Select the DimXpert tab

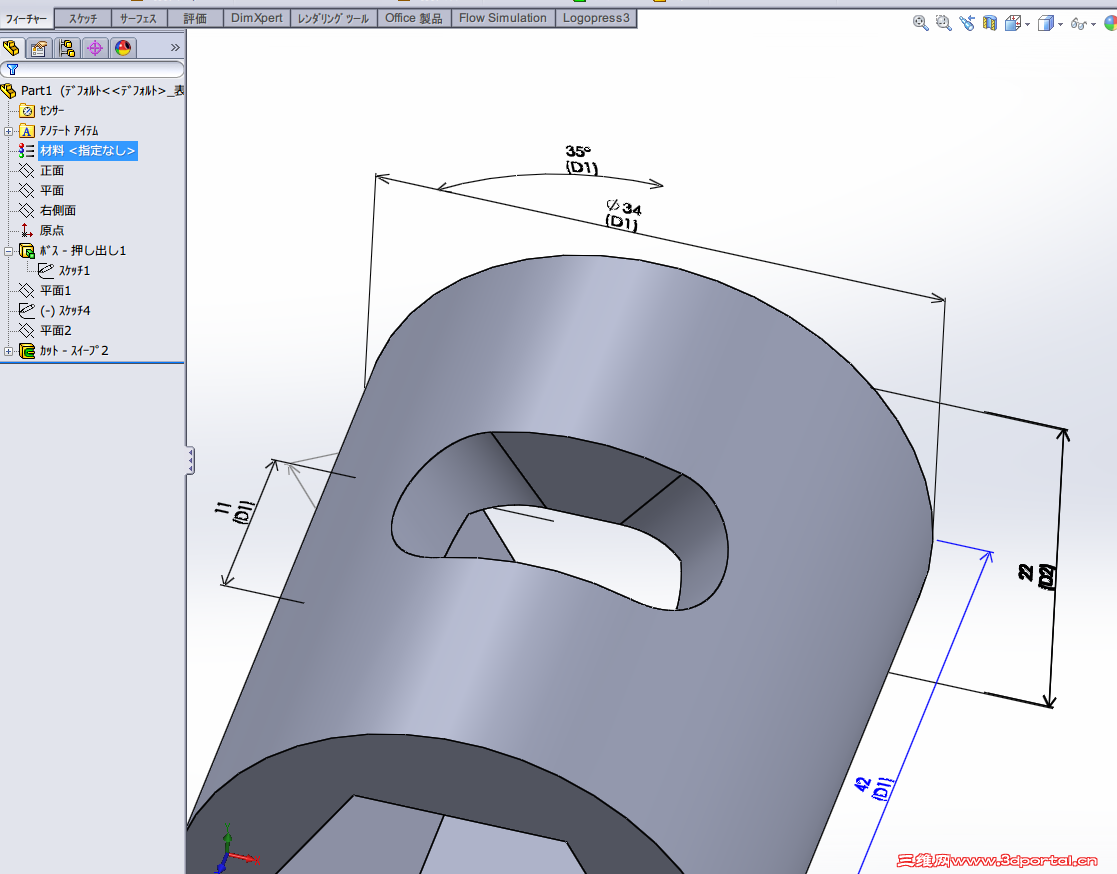(256, 19)
